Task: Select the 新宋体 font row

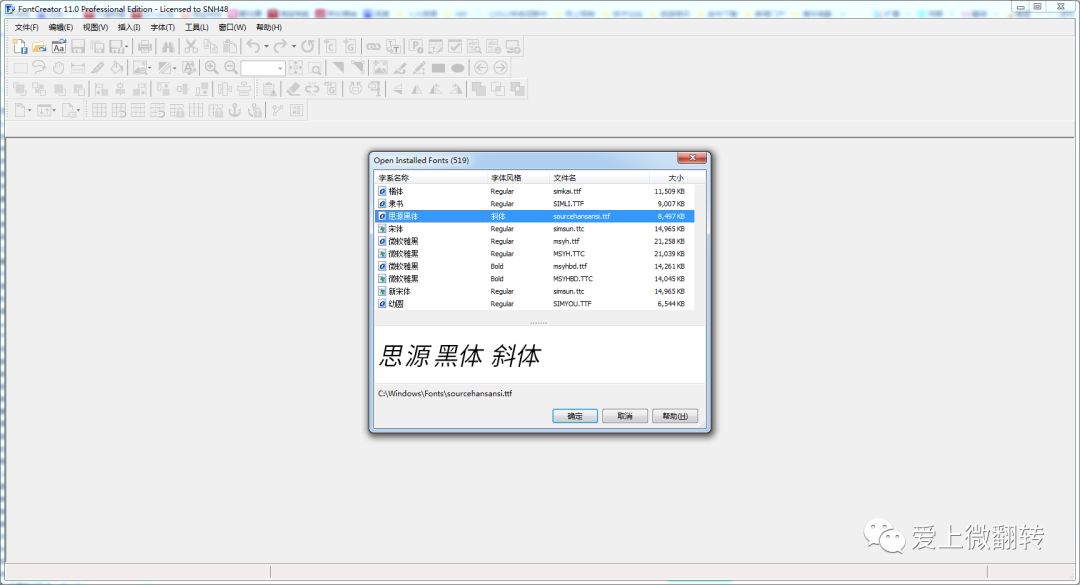Action: [x=534, y=291]
